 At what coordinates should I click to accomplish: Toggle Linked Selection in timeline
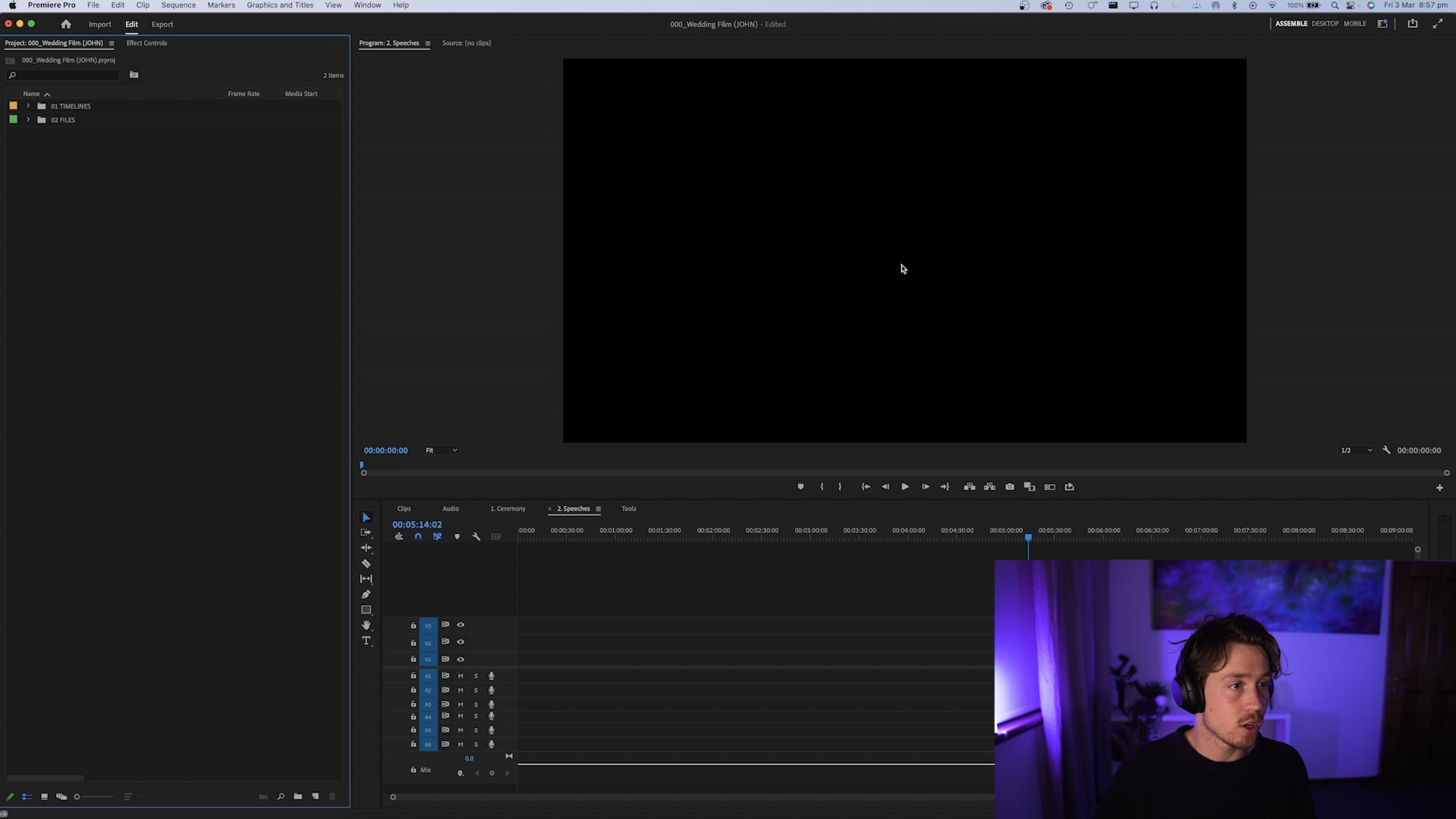[438, 536]
